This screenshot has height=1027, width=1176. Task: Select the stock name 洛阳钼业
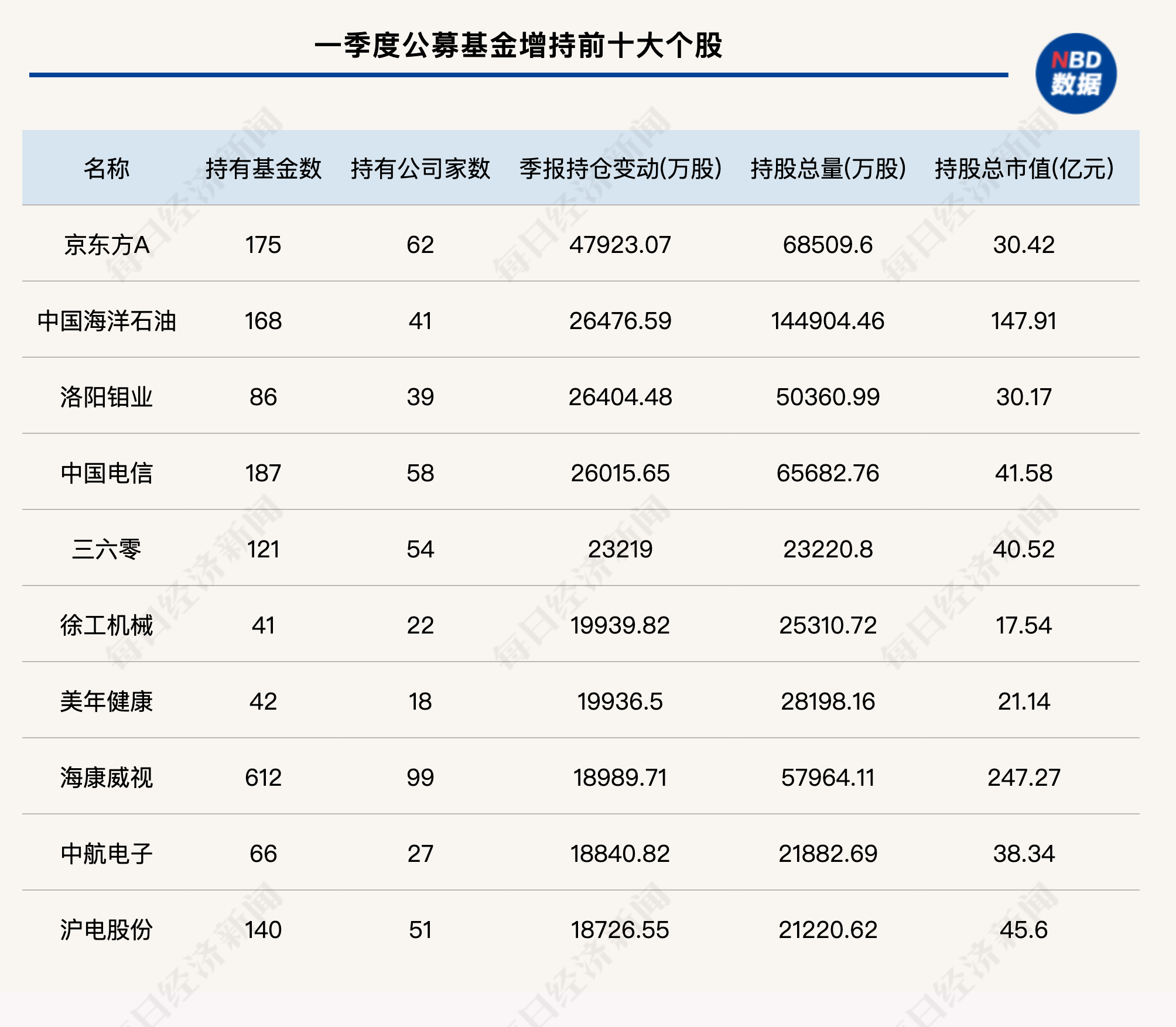(107, 397)
